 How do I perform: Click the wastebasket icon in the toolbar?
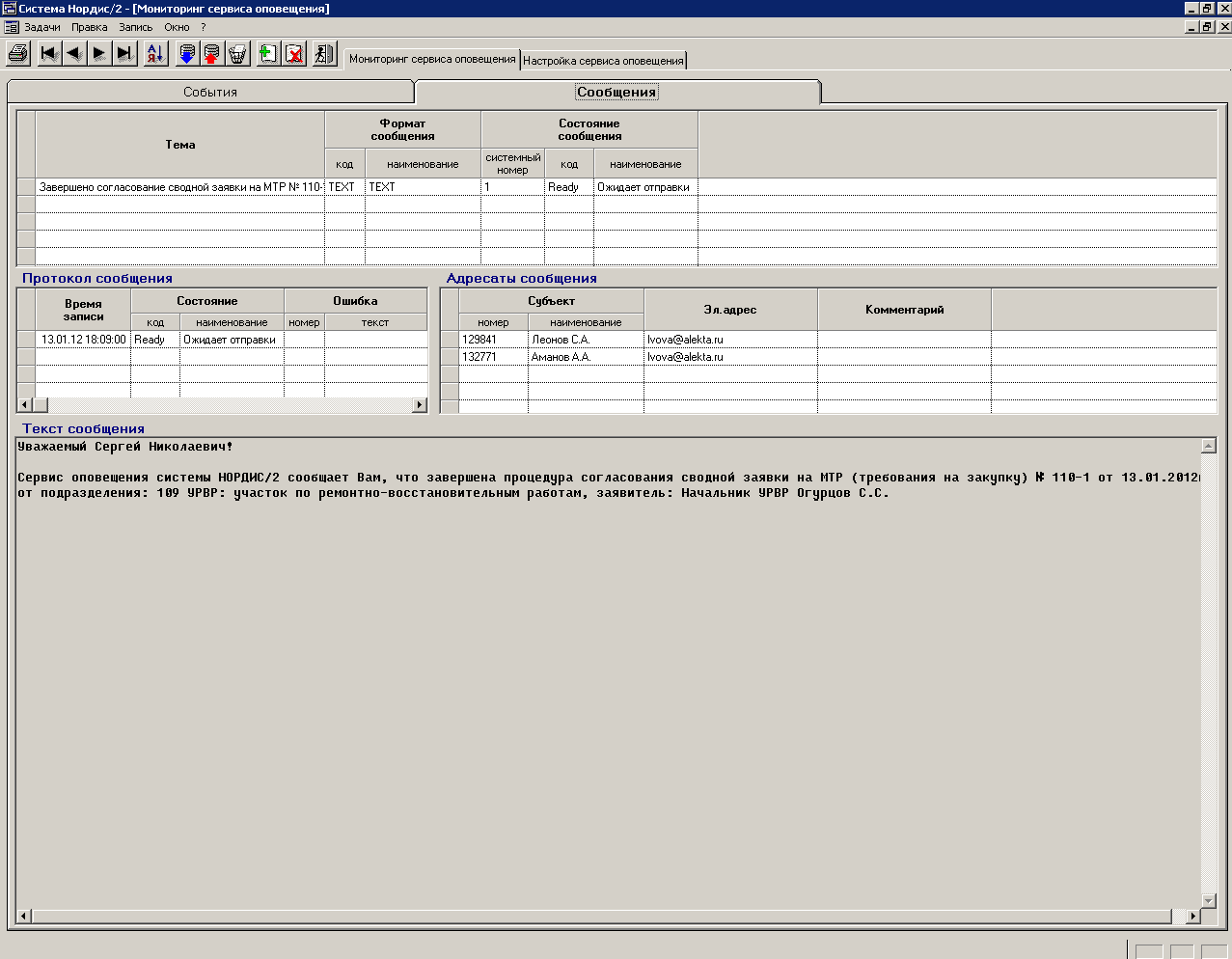[x=237, y=54]
